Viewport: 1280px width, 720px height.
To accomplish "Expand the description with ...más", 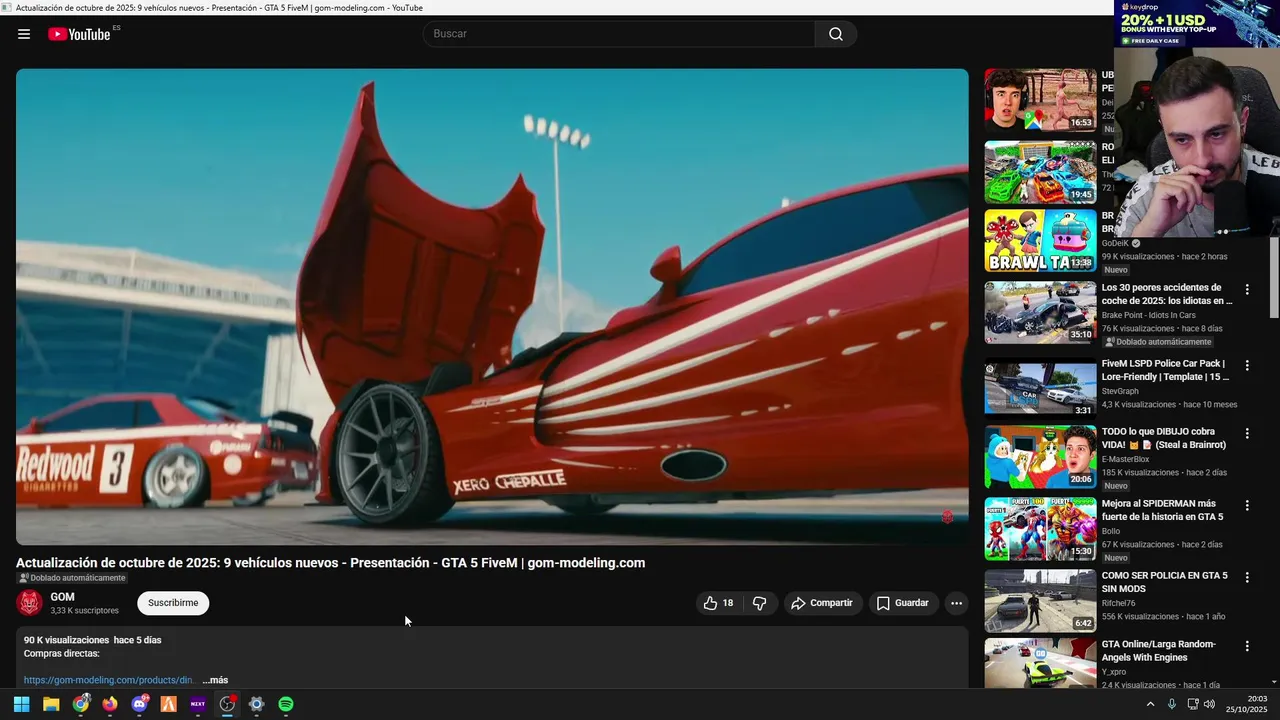I will (216, 680).
